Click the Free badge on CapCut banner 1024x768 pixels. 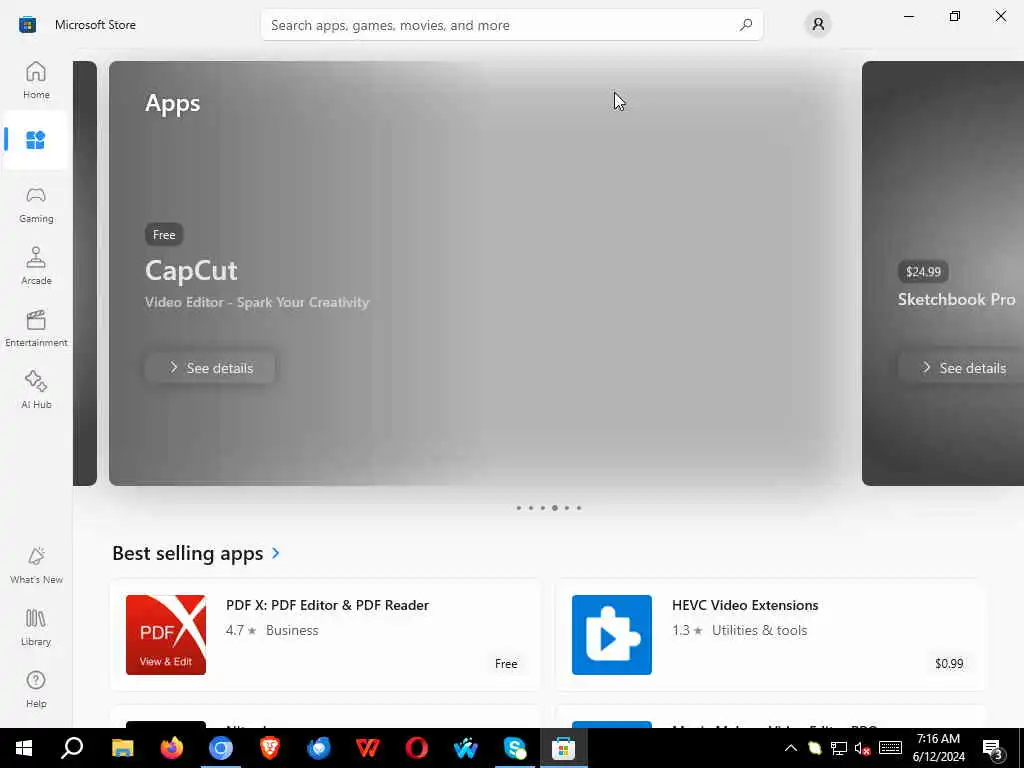[x=164, y=234]
